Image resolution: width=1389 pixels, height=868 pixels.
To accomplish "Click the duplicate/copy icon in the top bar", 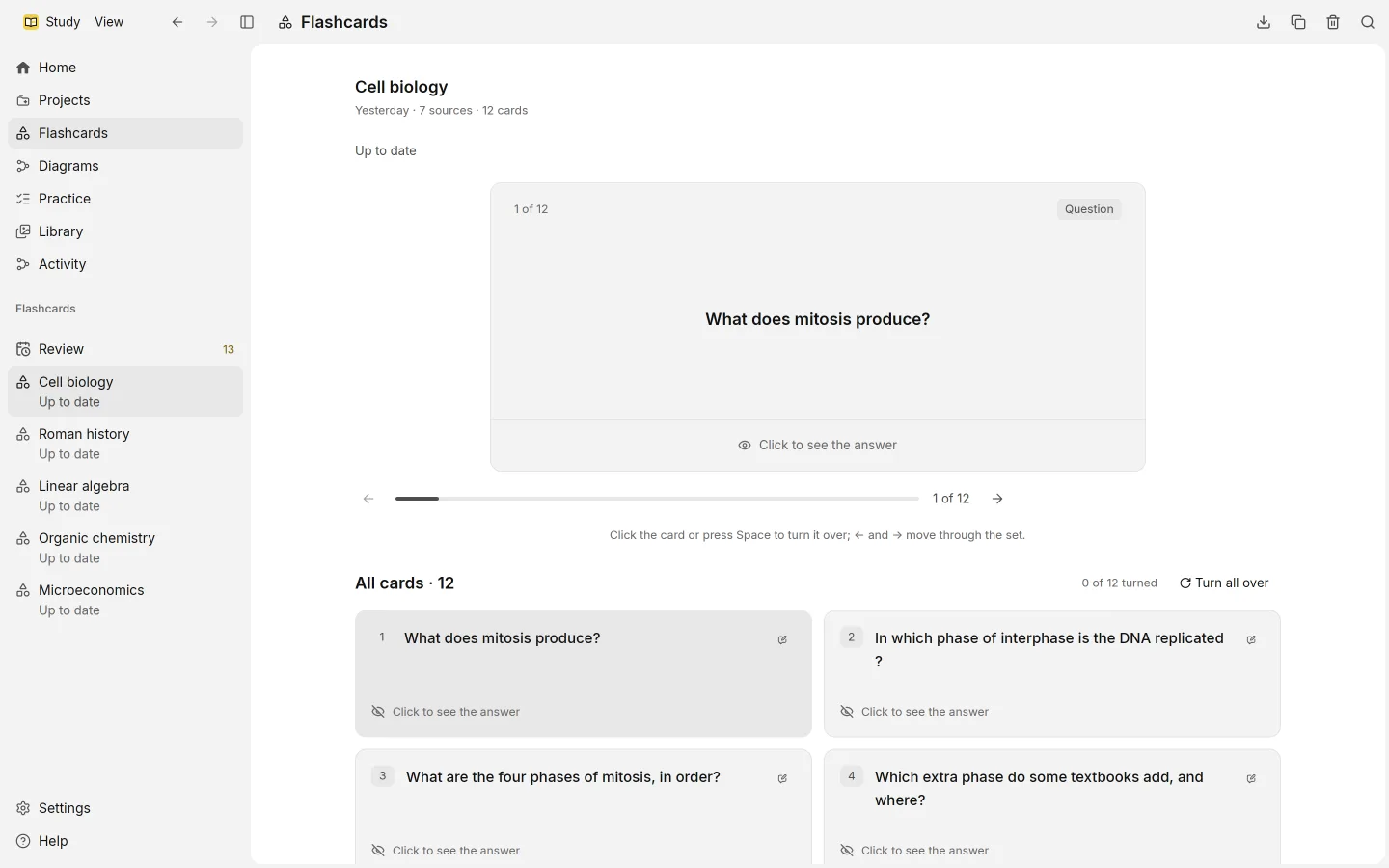I will tap(1298, 22).
